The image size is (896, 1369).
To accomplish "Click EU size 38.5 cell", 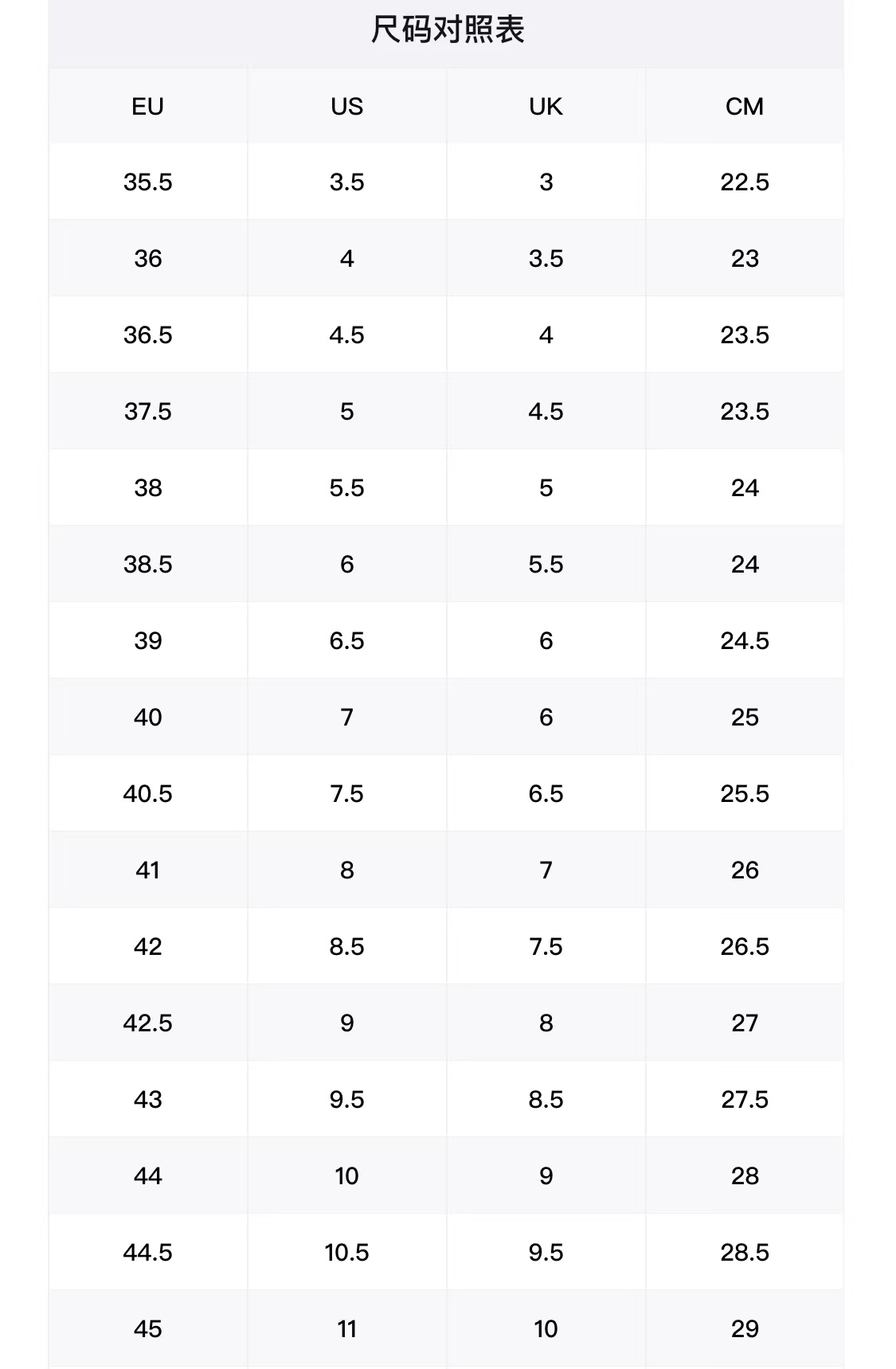I will point(147,565).
